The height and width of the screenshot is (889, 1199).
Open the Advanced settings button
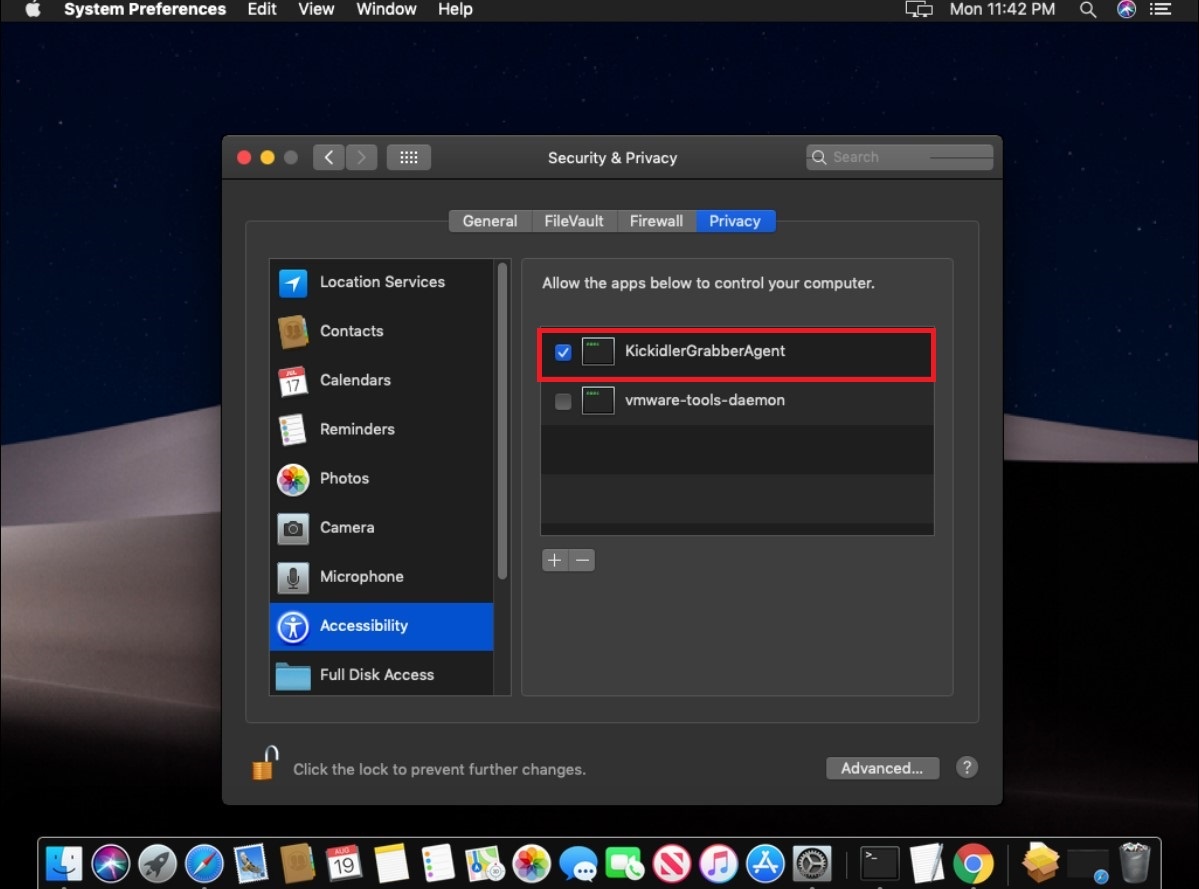click(x=882, y=768)
